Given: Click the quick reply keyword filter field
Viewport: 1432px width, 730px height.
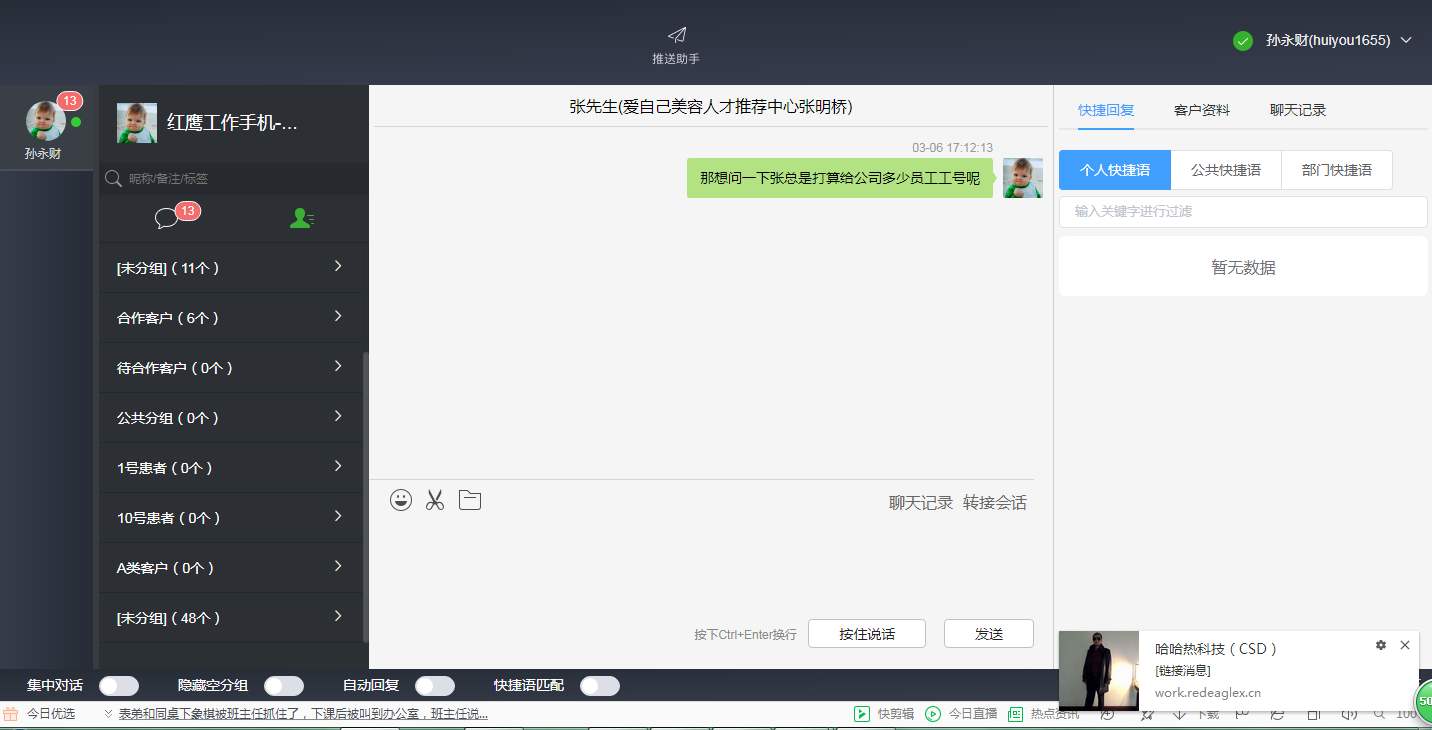Looking at the screenshot, I should (1242, 212).
